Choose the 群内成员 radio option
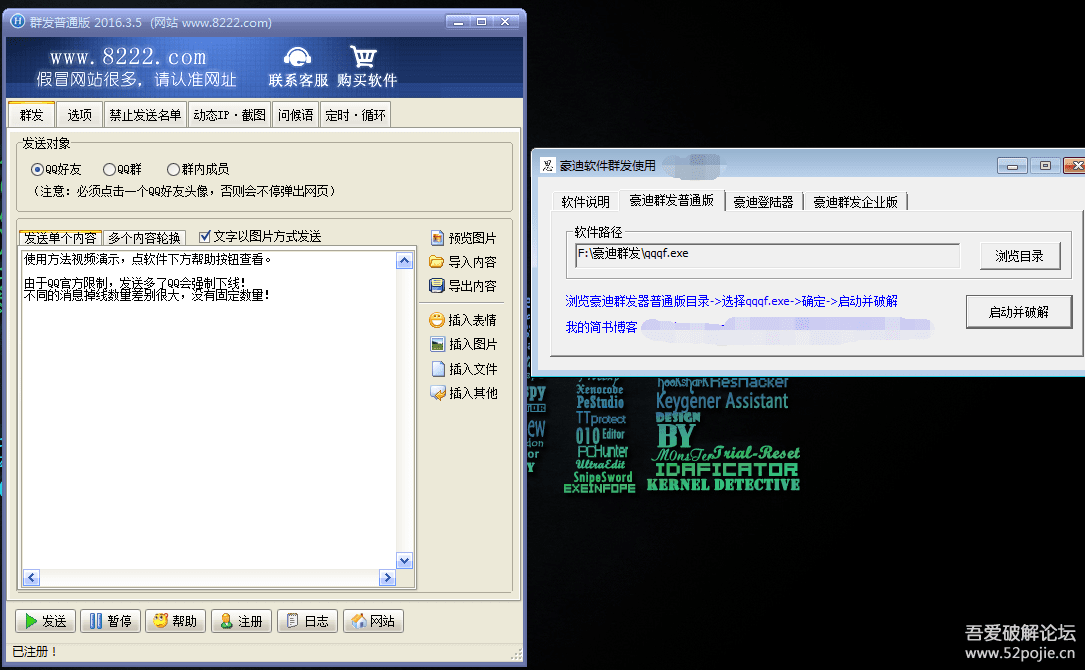 click(174, 170)
